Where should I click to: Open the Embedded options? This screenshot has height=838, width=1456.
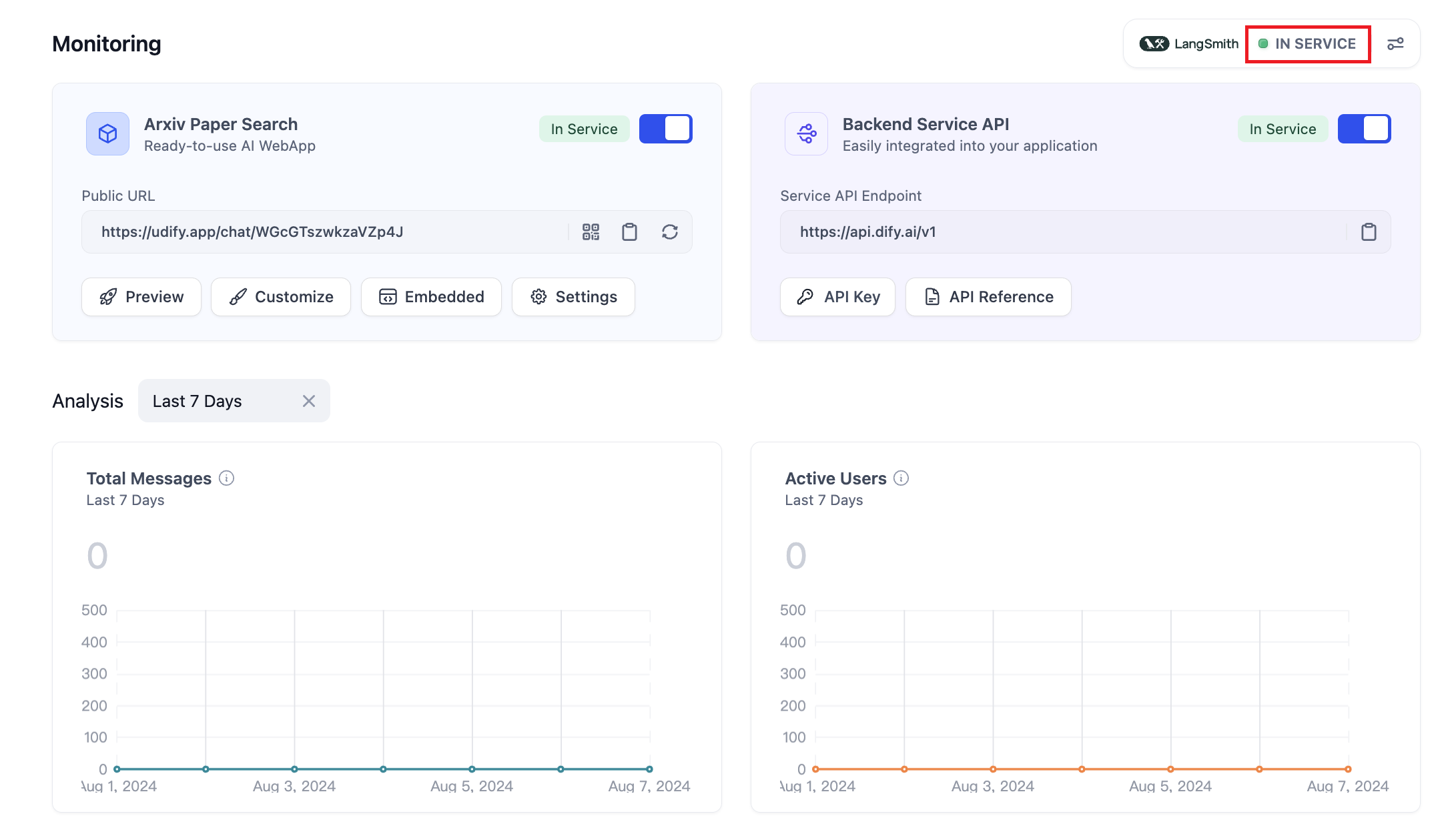(x=431, y=297)
